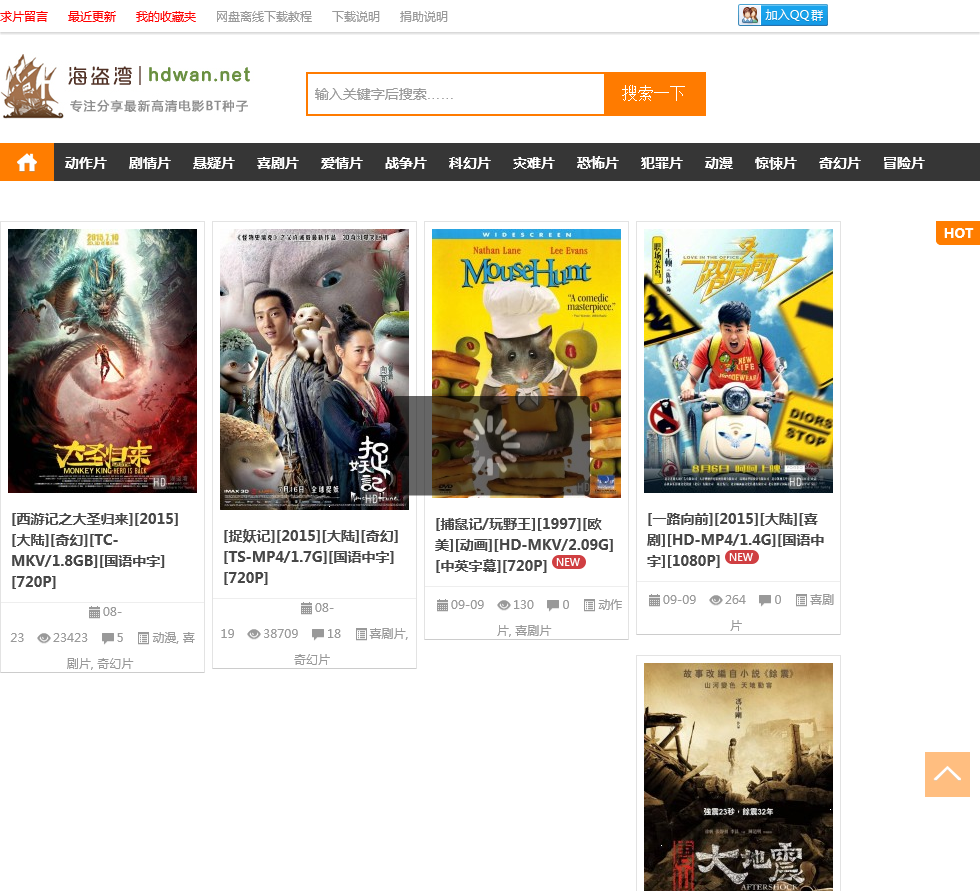Select the 悬疑片 category
The image size is (980, 891).
click(214, 163)
